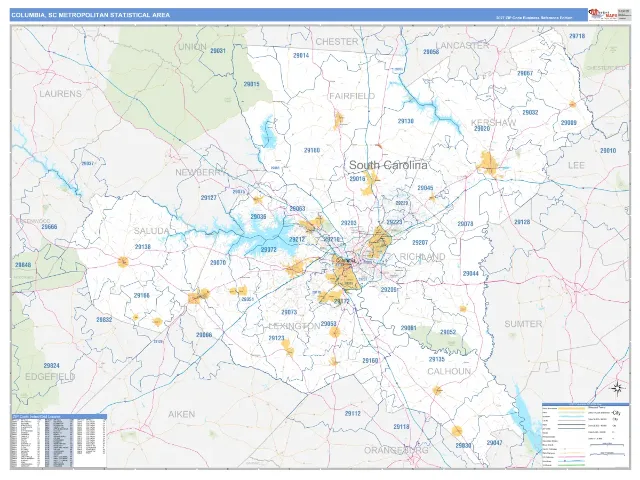Viewport: 640px width, 480px height.
Task: Click the SUMTER county label
Action: (523, 324)
